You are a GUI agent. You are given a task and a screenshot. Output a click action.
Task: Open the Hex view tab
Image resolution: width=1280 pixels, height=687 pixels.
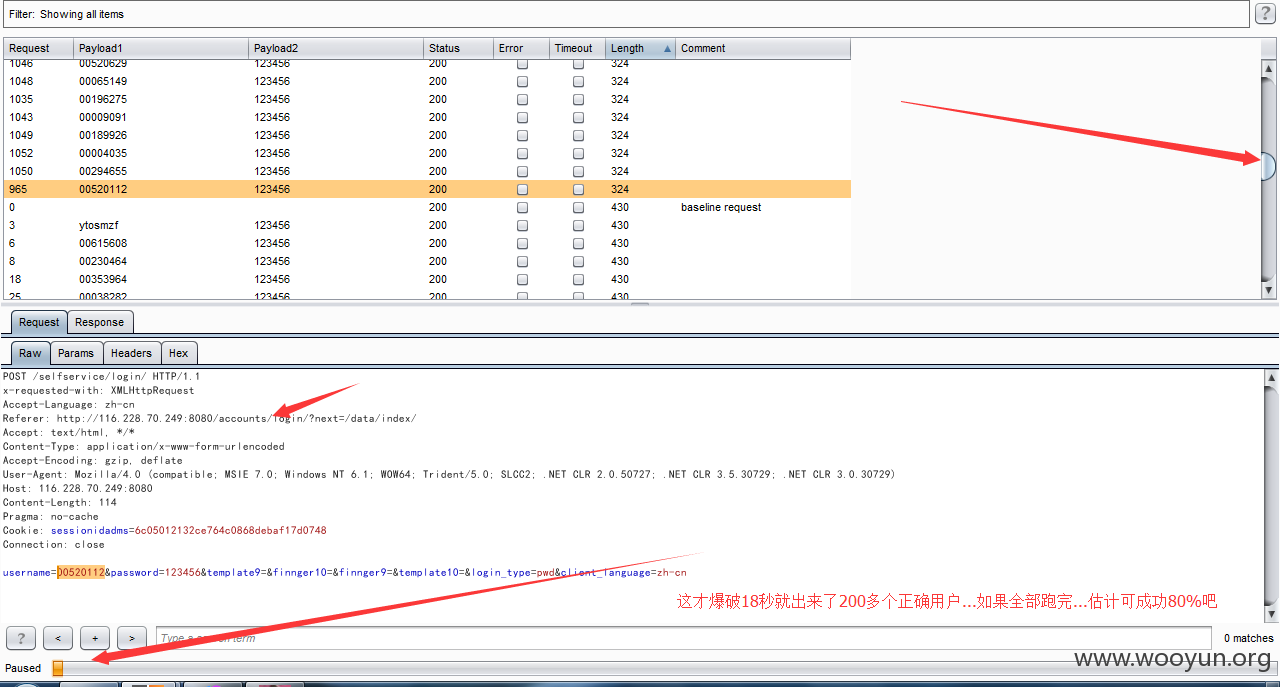pyautogui.click(x=179, y=353)
